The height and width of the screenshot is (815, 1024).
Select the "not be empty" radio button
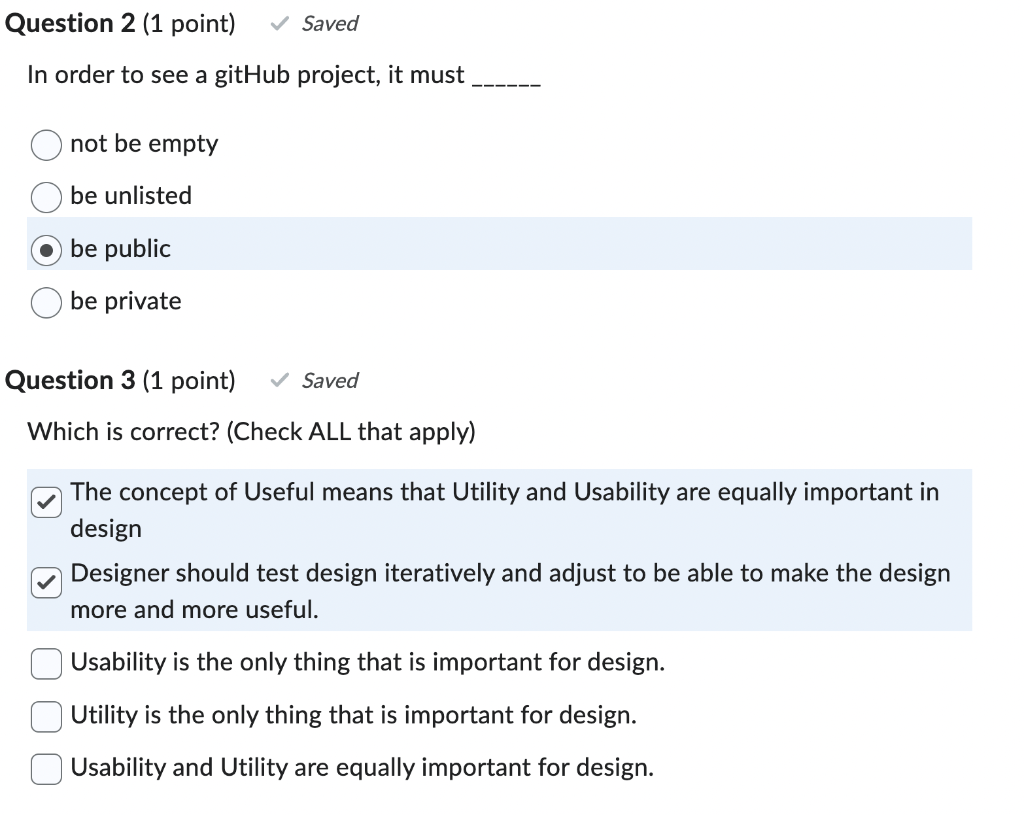coord(45,145)
